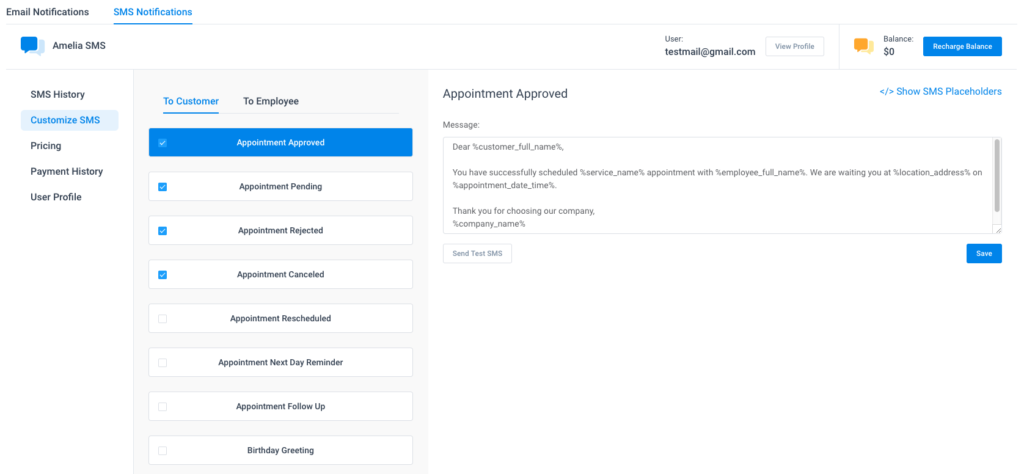
Task: Select Pricing in the sidebar
Action: point(46,146)
